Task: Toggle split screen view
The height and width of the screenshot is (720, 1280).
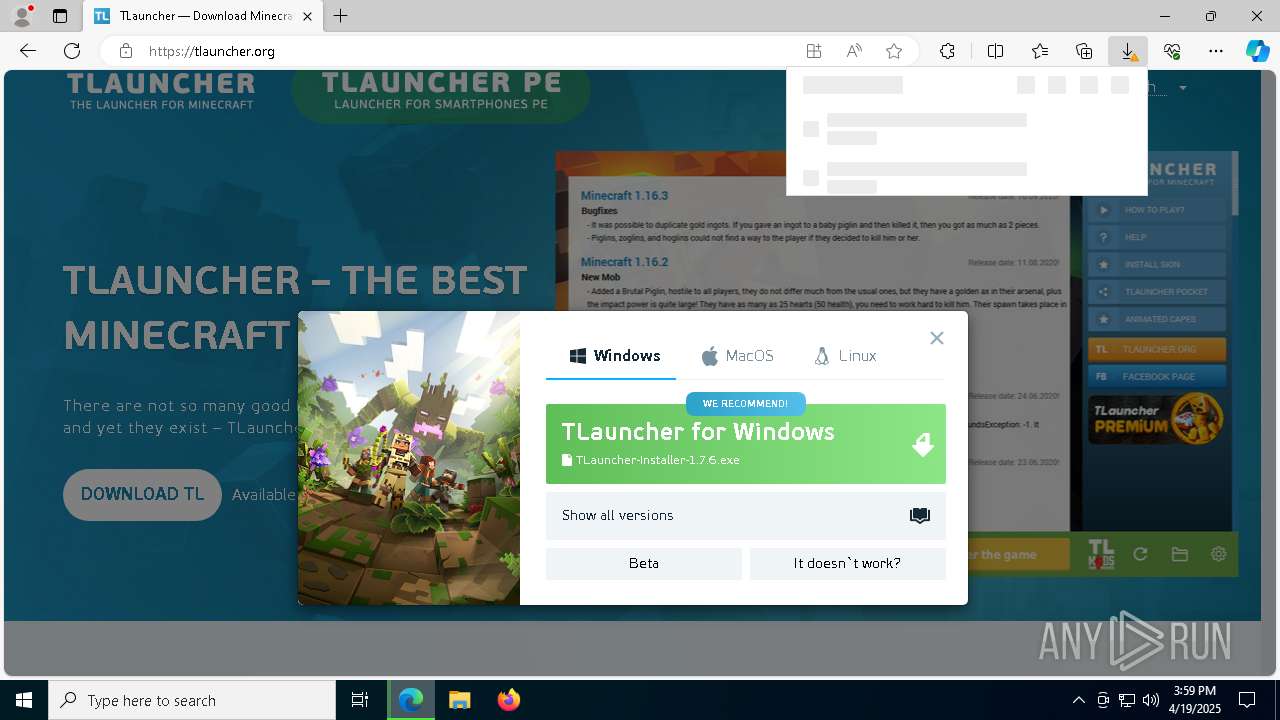Action: pyautogui.click(x=996, y=51)
